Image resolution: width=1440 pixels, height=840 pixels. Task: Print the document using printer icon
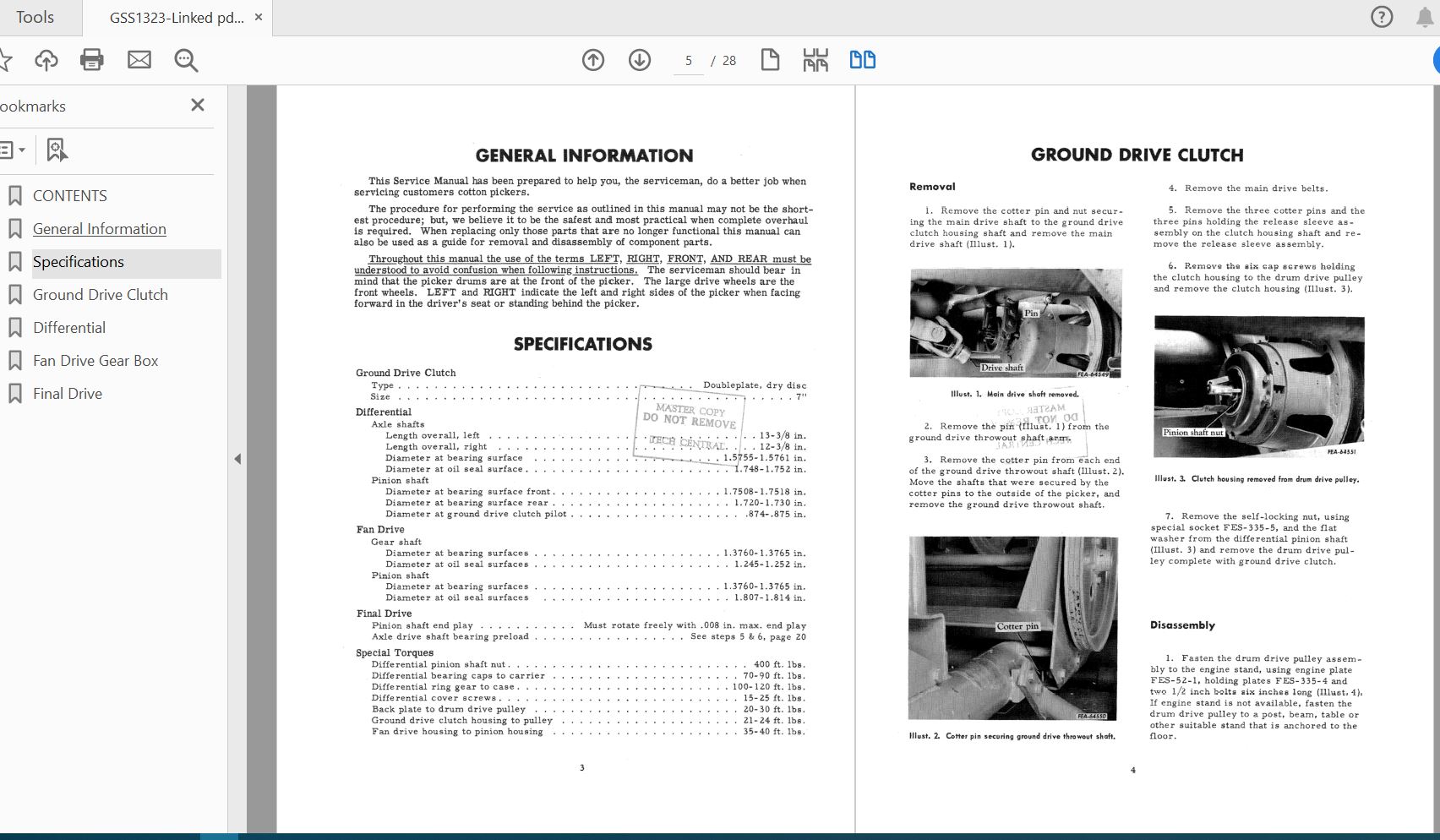point(92,60)
